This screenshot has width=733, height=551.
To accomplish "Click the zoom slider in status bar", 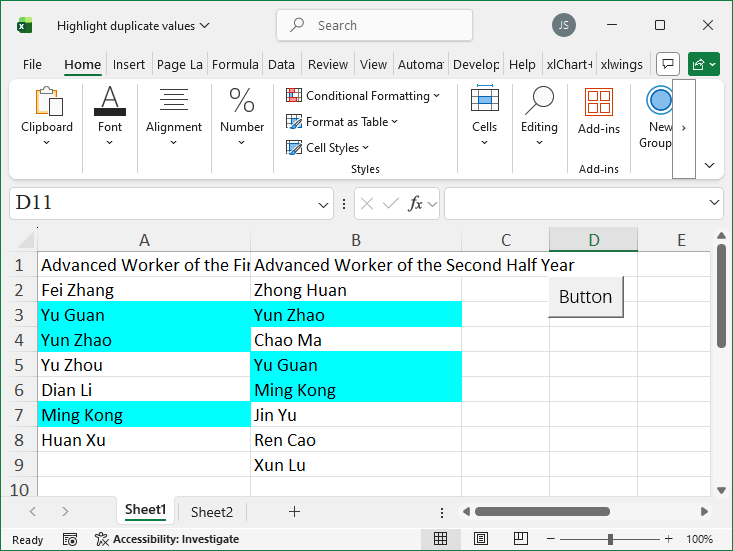I will (x=610, y=539).
